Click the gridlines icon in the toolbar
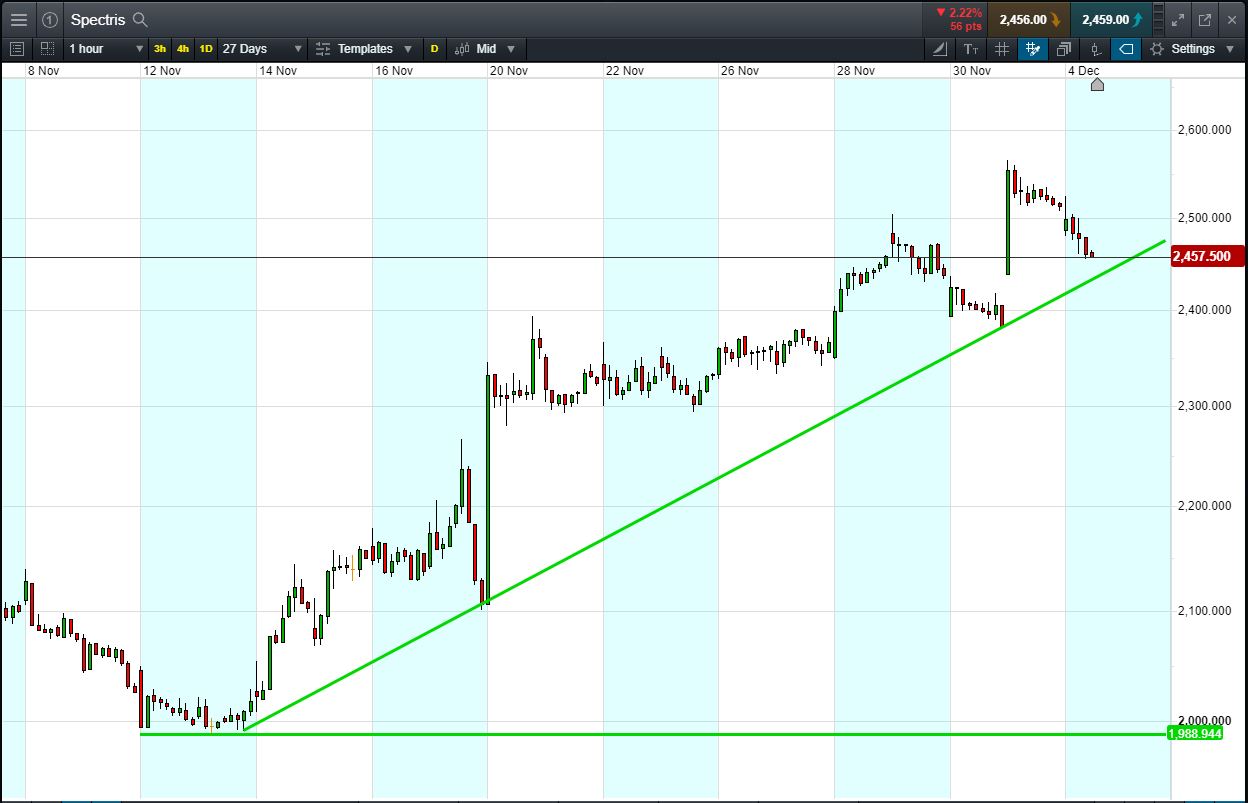This screenshot has width=1248, height=803. tap(1002, 48)
